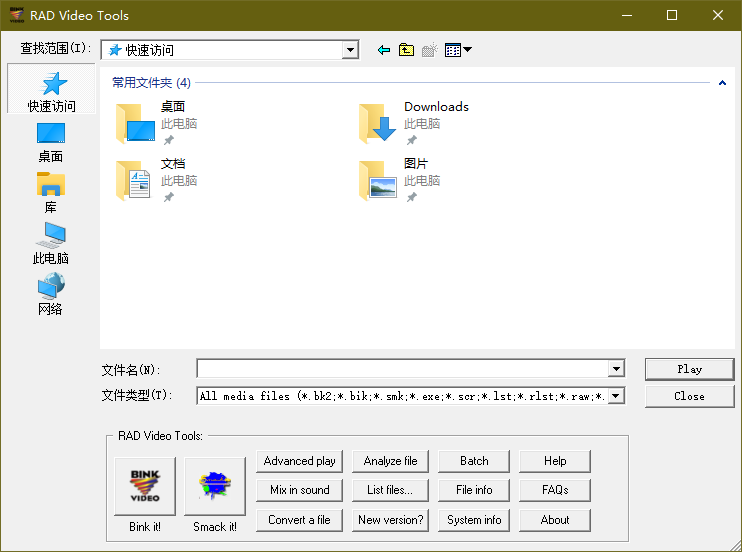Show File info
The image size is (742, 552).
[474, 490]
